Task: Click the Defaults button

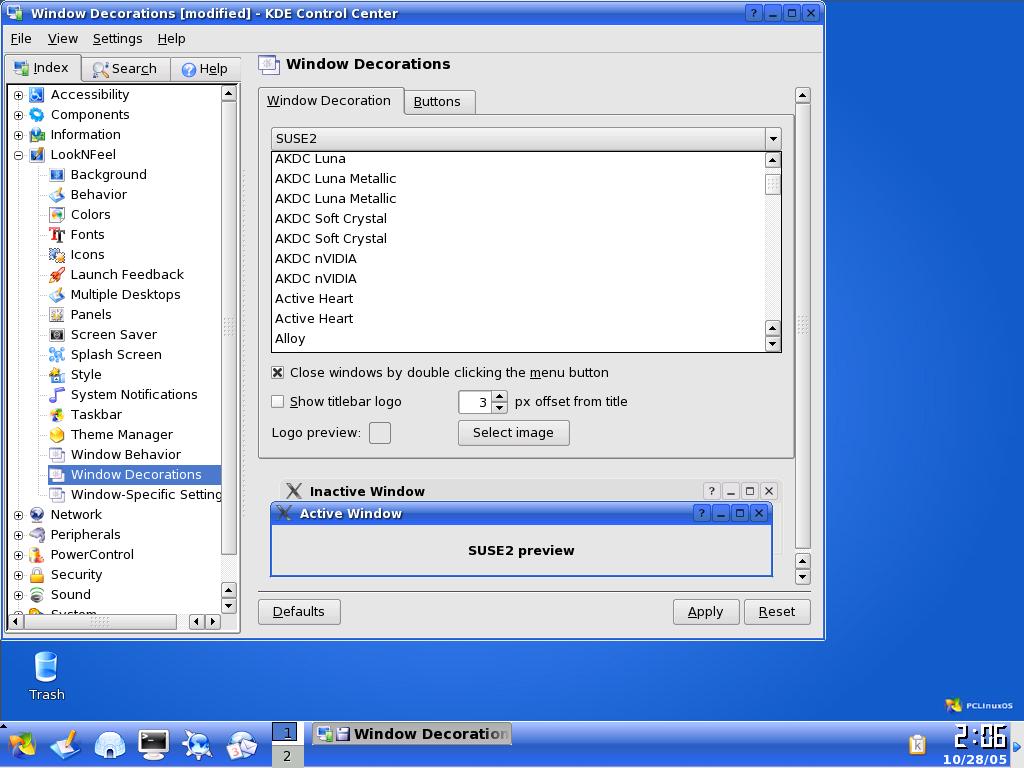Action: (x=299, y=612)
